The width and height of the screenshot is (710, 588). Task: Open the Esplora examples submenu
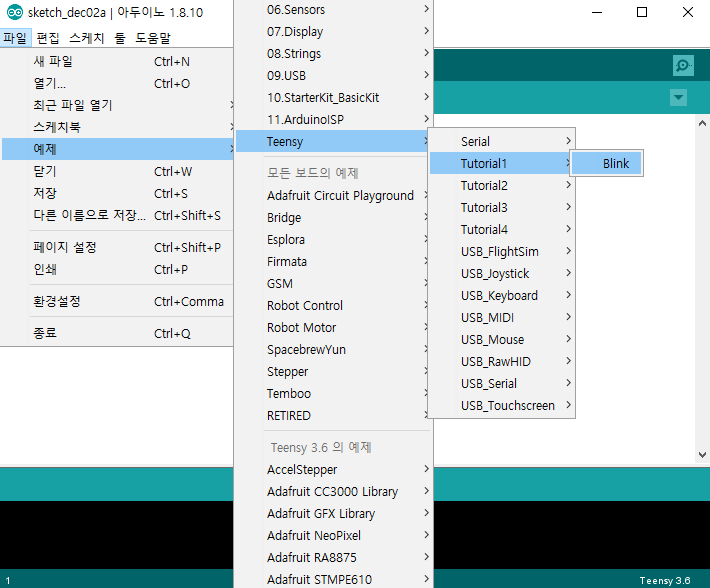tap(333, 239)
